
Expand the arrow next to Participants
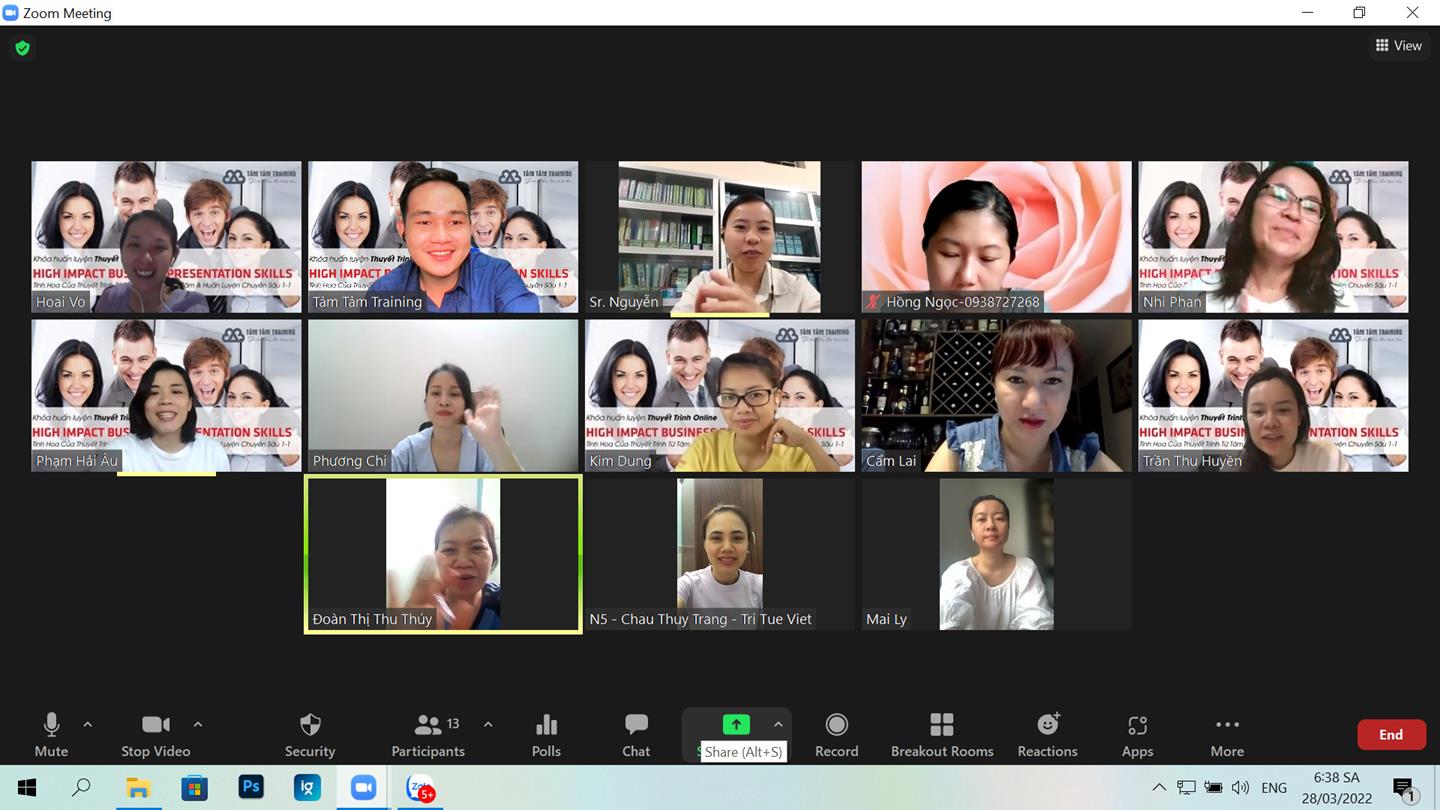(488, 724)
